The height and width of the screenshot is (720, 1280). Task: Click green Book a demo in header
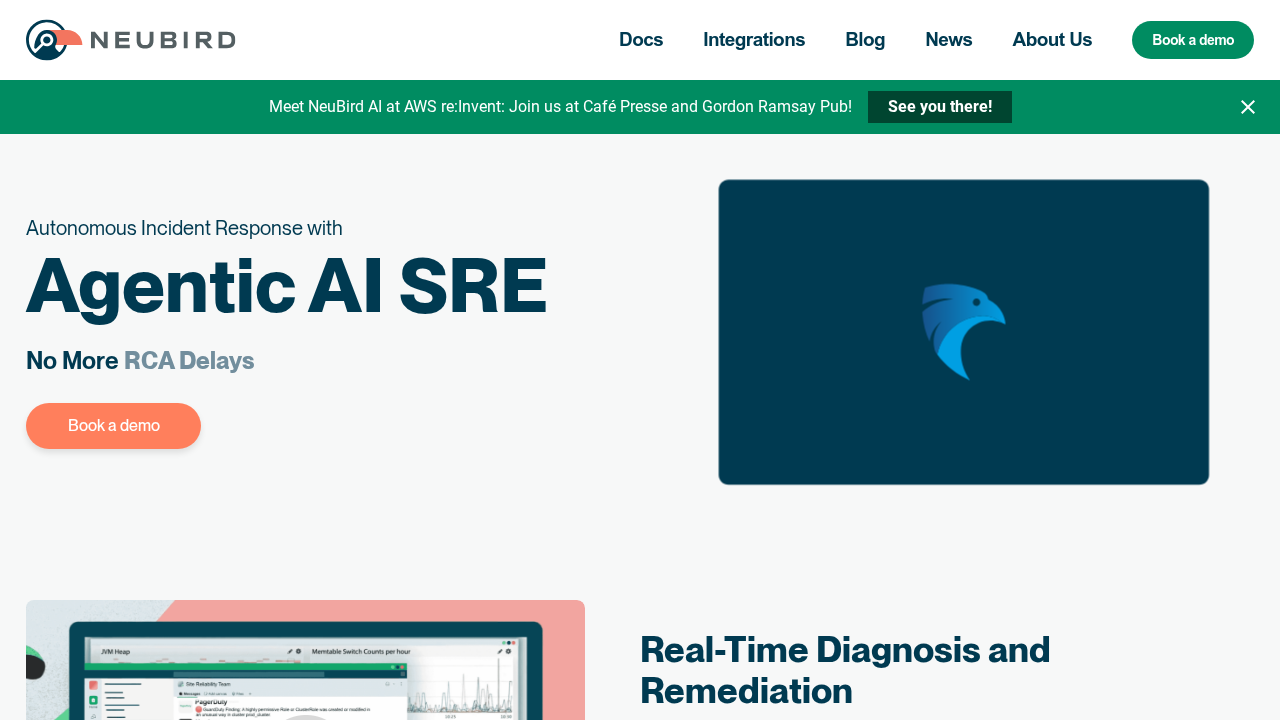point(1193,40)
